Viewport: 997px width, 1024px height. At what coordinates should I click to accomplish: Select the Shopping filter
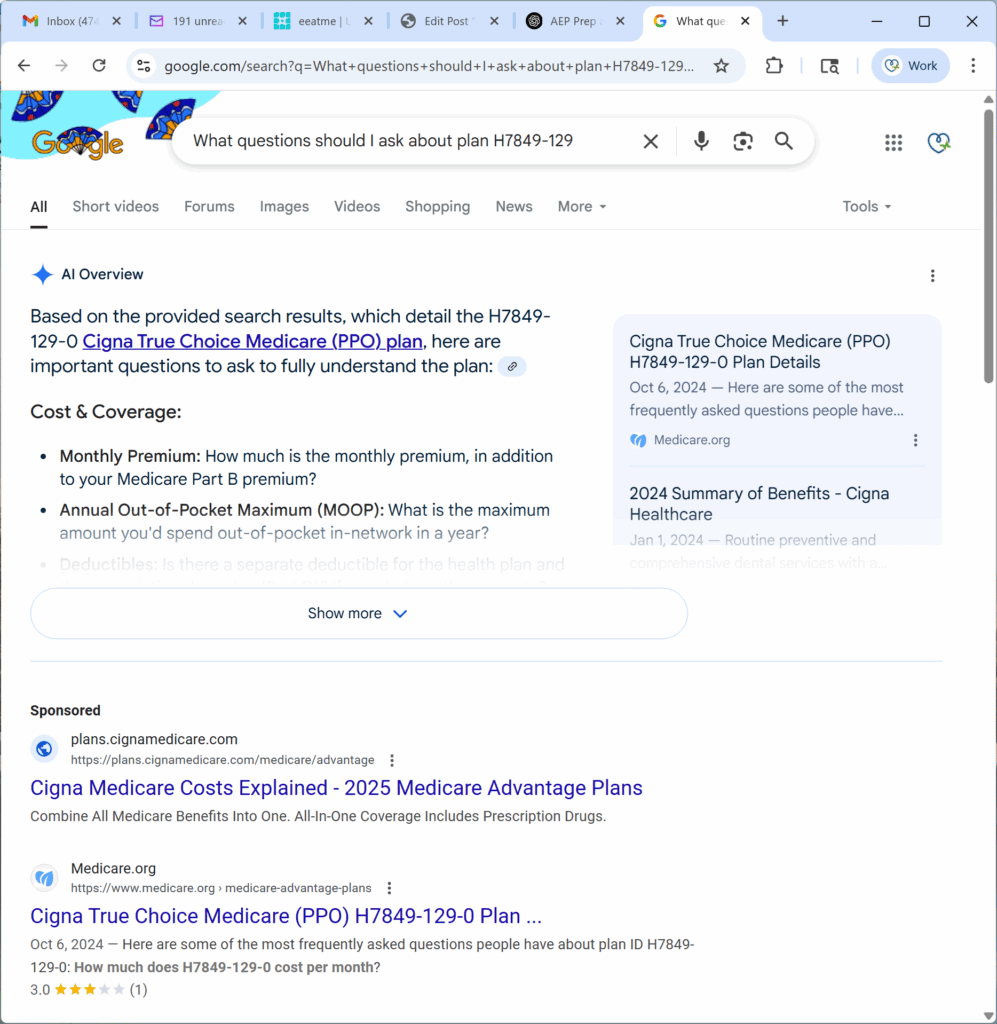coord(437,206)
